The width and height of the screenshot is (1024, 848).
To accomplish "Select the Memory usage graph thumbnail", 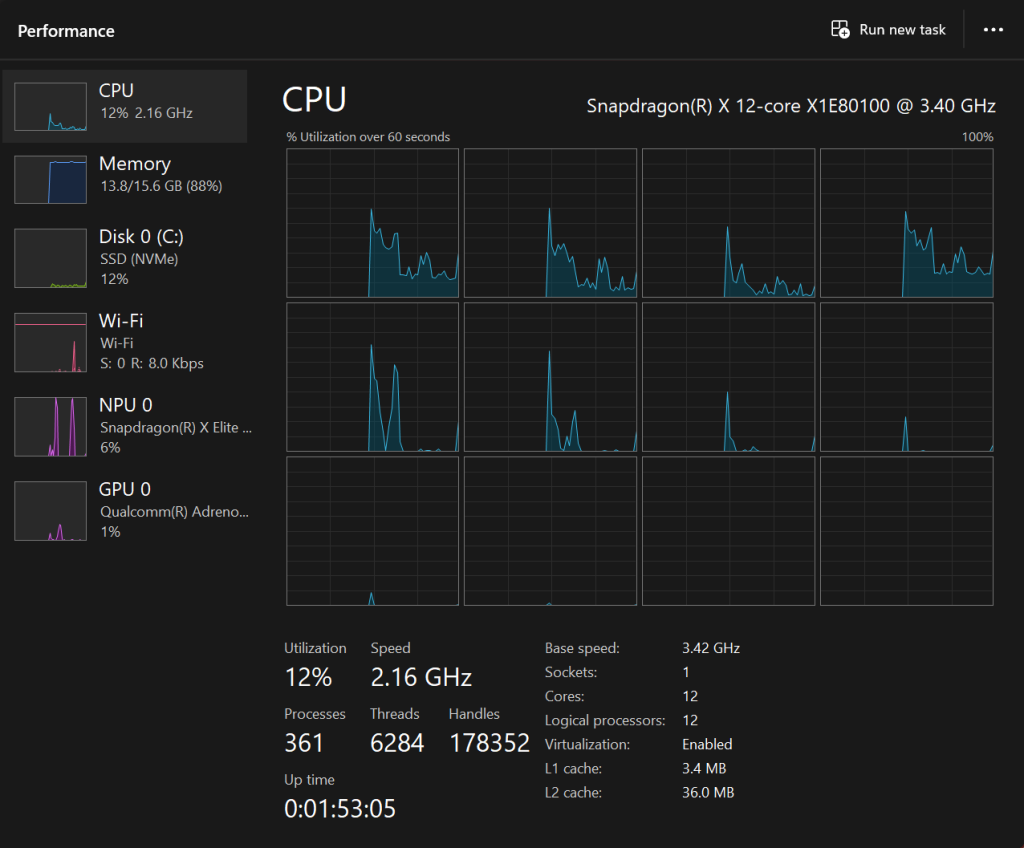I will pyautogui.click(x=50, y=179).
